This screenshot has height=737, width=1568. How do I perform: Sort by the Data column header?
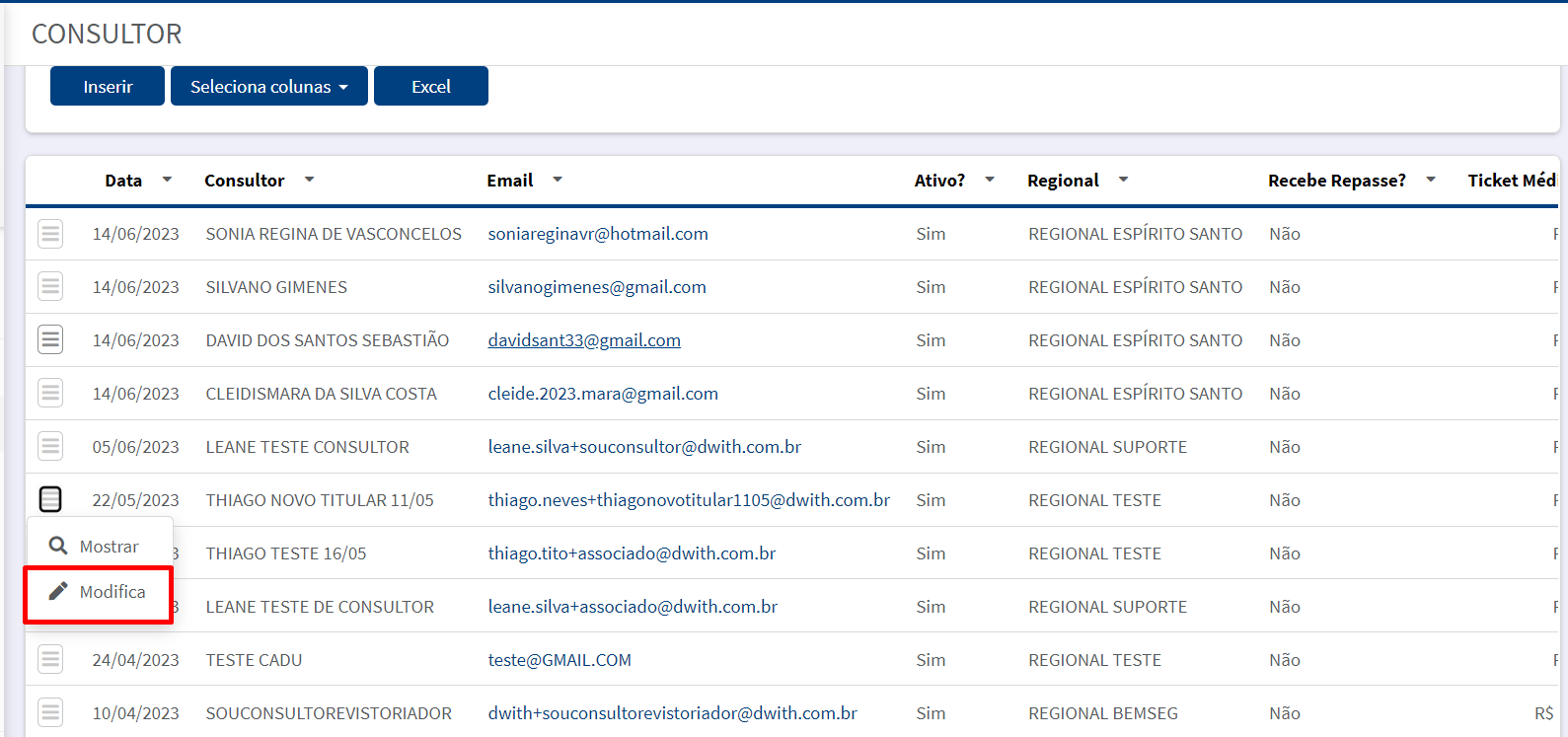pyautogui.click(x=123, y=181)
